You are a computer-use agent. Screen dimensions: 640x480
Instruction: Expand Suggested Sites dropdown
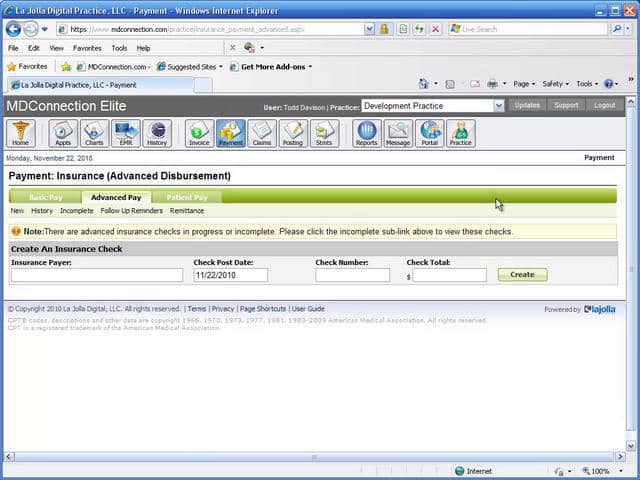point(221,67)
